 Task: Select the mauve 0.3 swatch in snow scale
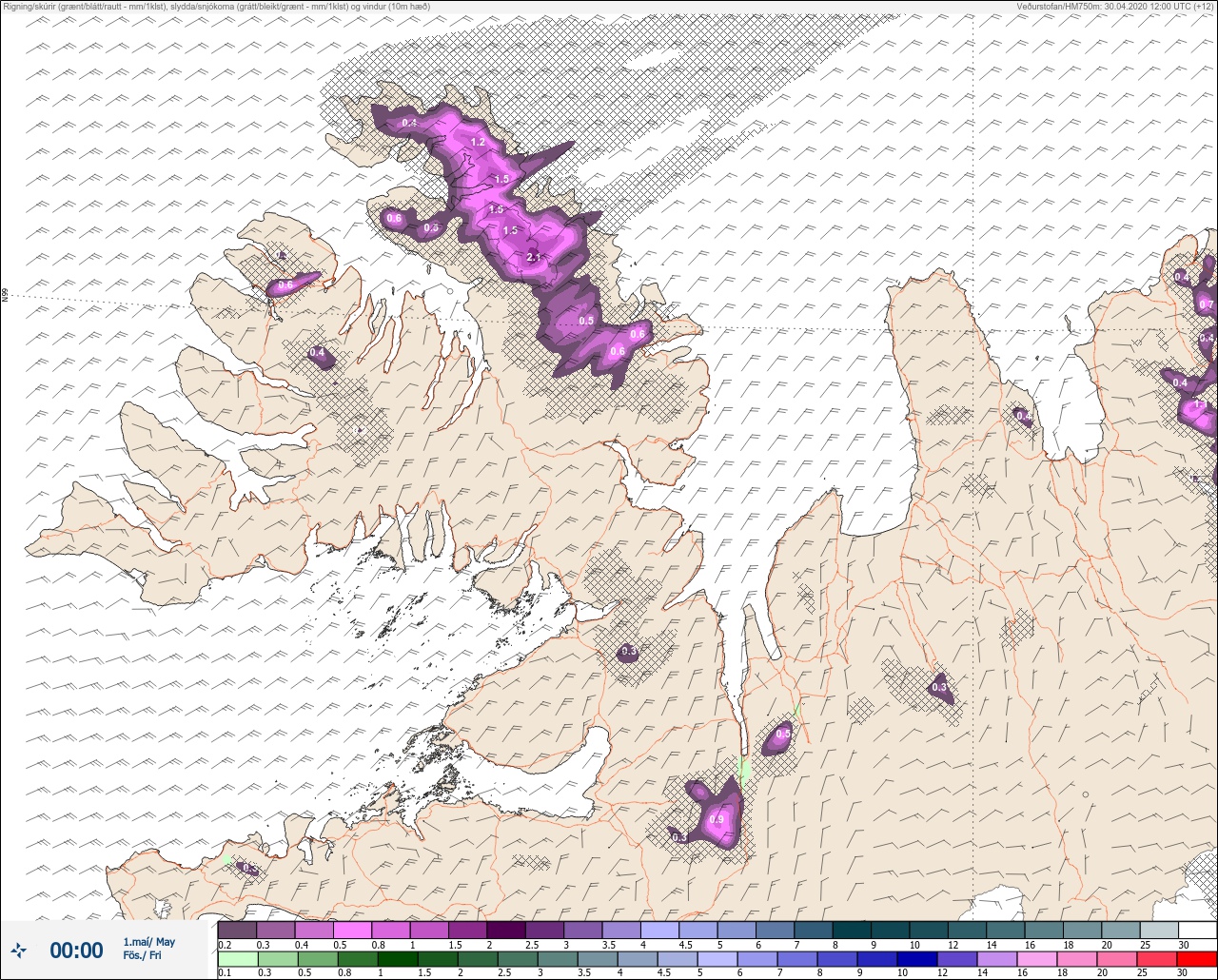[x=276, y=930]
